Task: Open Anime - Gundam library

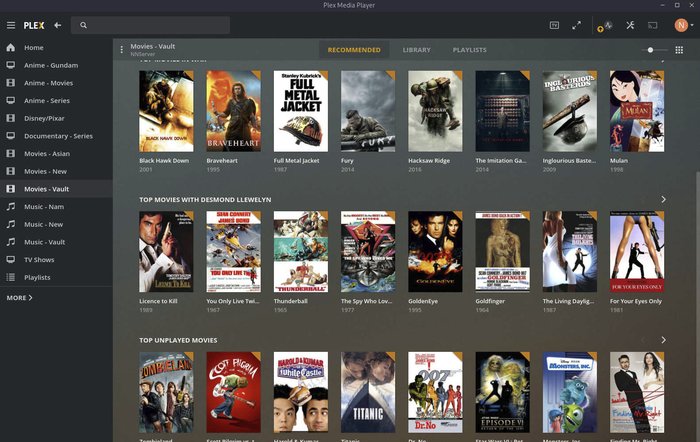Action: click(x=56, y=65)
